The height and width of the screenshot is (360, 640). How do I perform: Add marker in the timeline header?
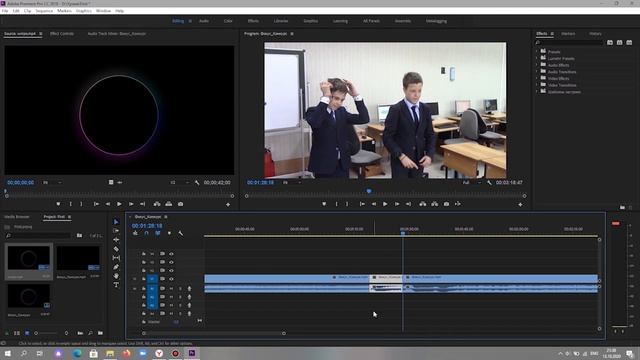coord(169,233)
